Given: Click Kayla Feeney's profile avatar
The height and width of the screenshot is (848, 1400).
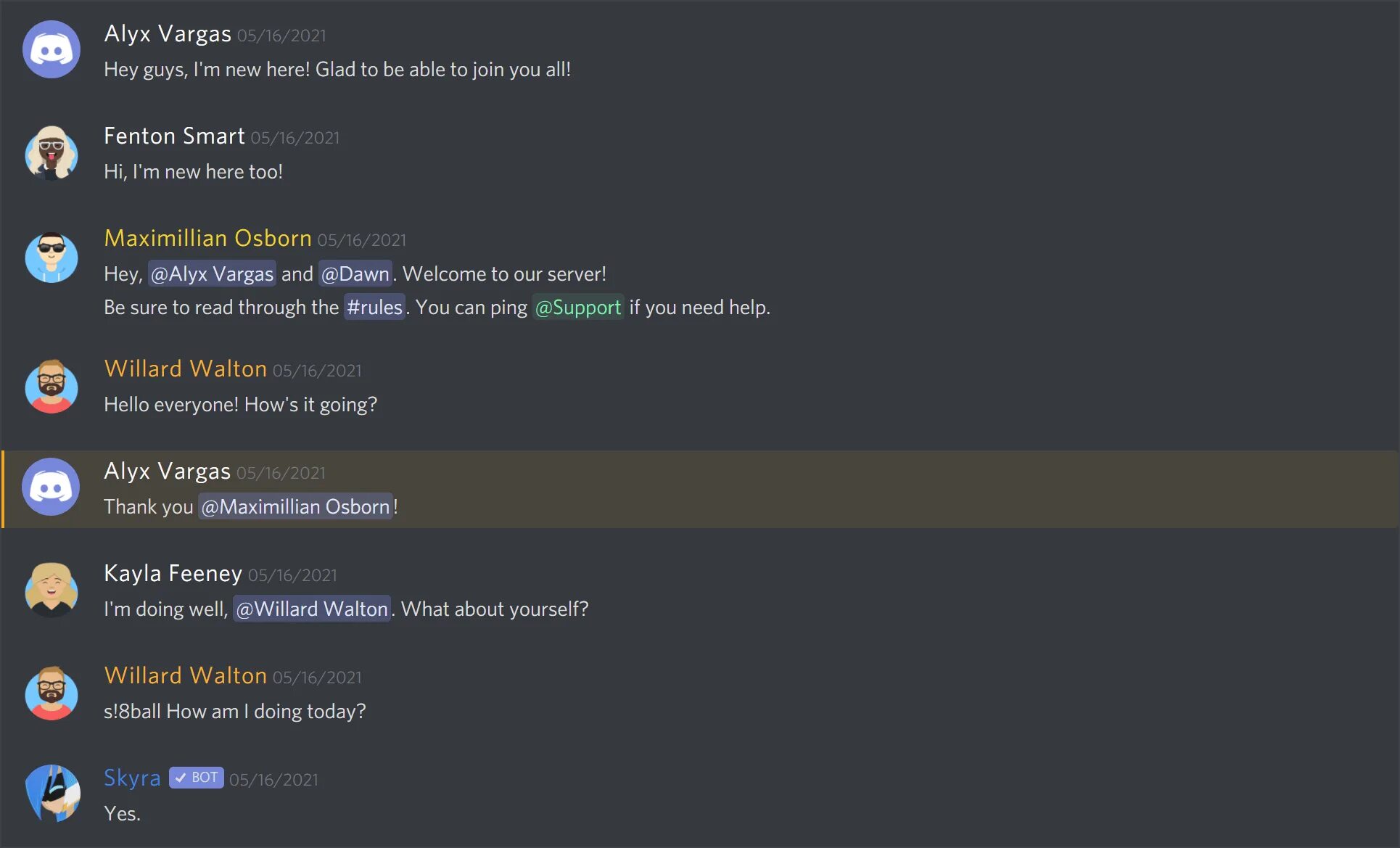Looking at the screenshot, I should point(52,590).
